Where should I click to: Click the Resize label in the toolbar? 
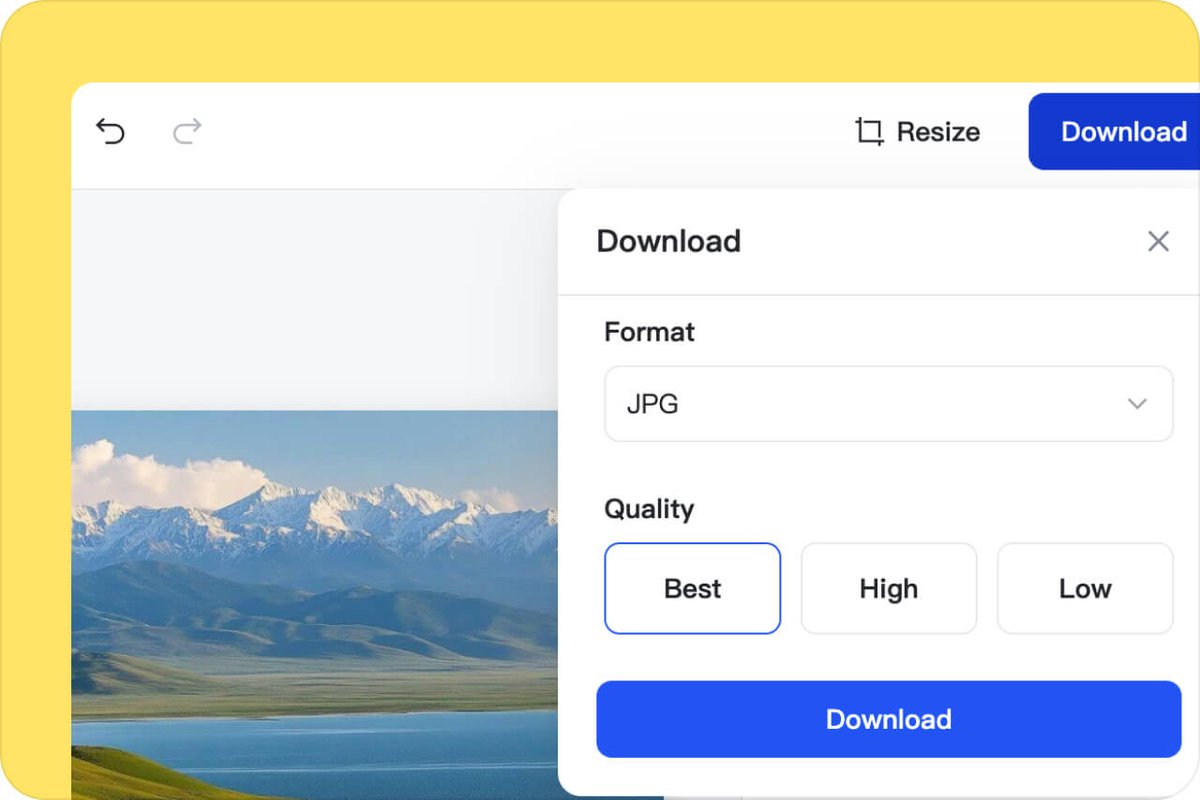click(938, 131)
